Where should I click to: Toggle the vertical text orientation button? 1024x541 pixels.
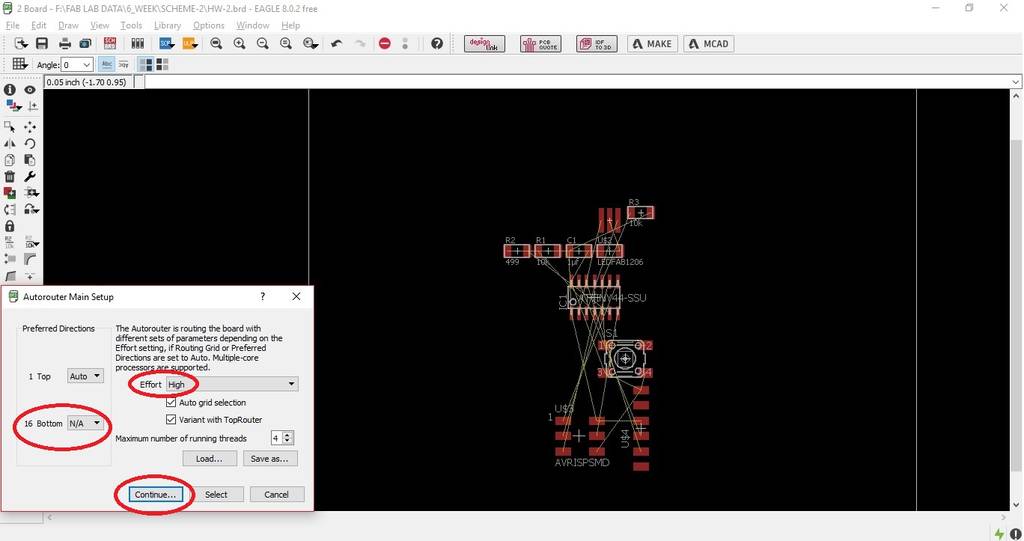pos(123,64)
